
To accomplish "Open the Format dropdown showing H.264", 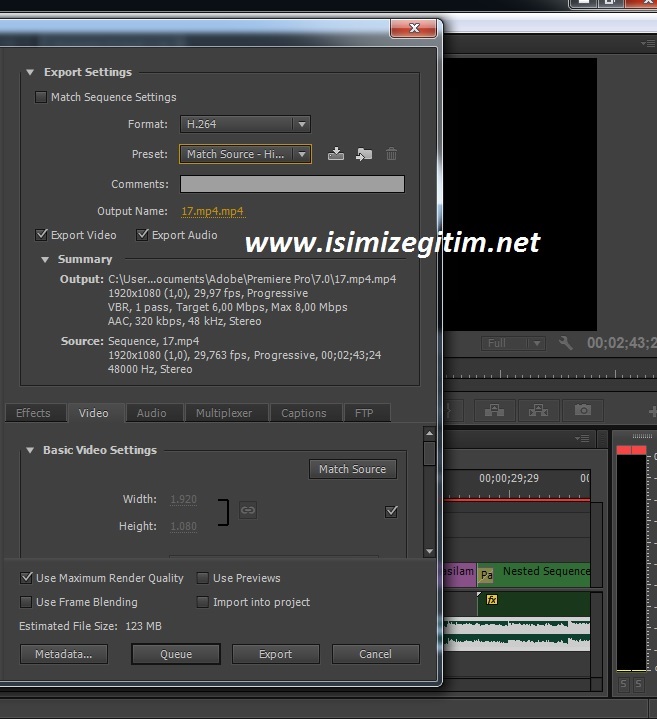I will click(246, 124).
